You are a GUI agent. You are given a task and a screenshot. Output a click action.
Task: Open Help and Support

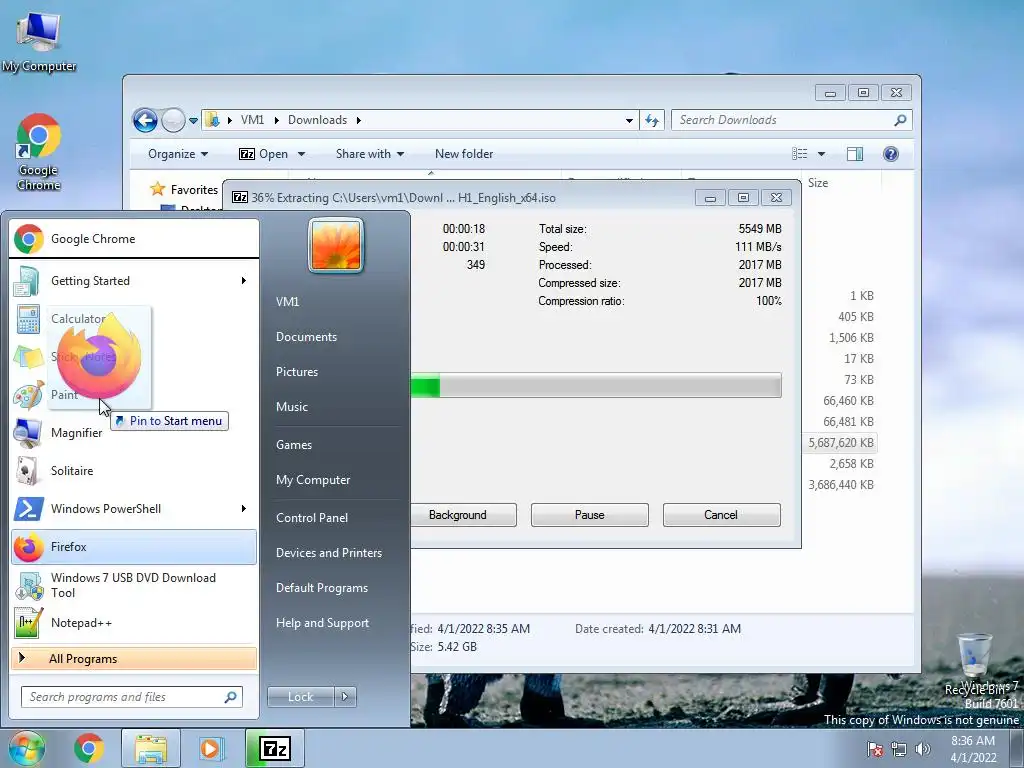pos(323,623)
